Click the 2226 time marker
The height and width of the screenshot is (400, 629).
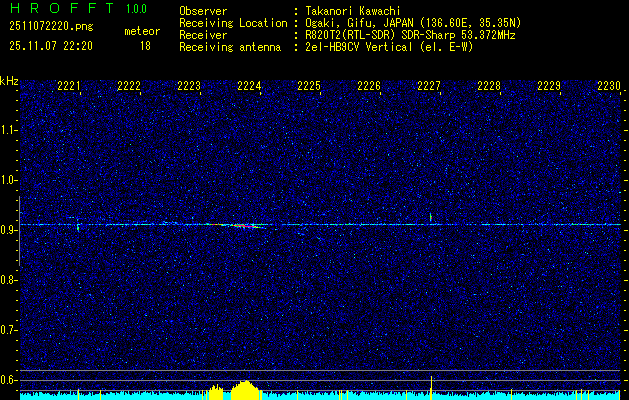(x=369, y=85)
